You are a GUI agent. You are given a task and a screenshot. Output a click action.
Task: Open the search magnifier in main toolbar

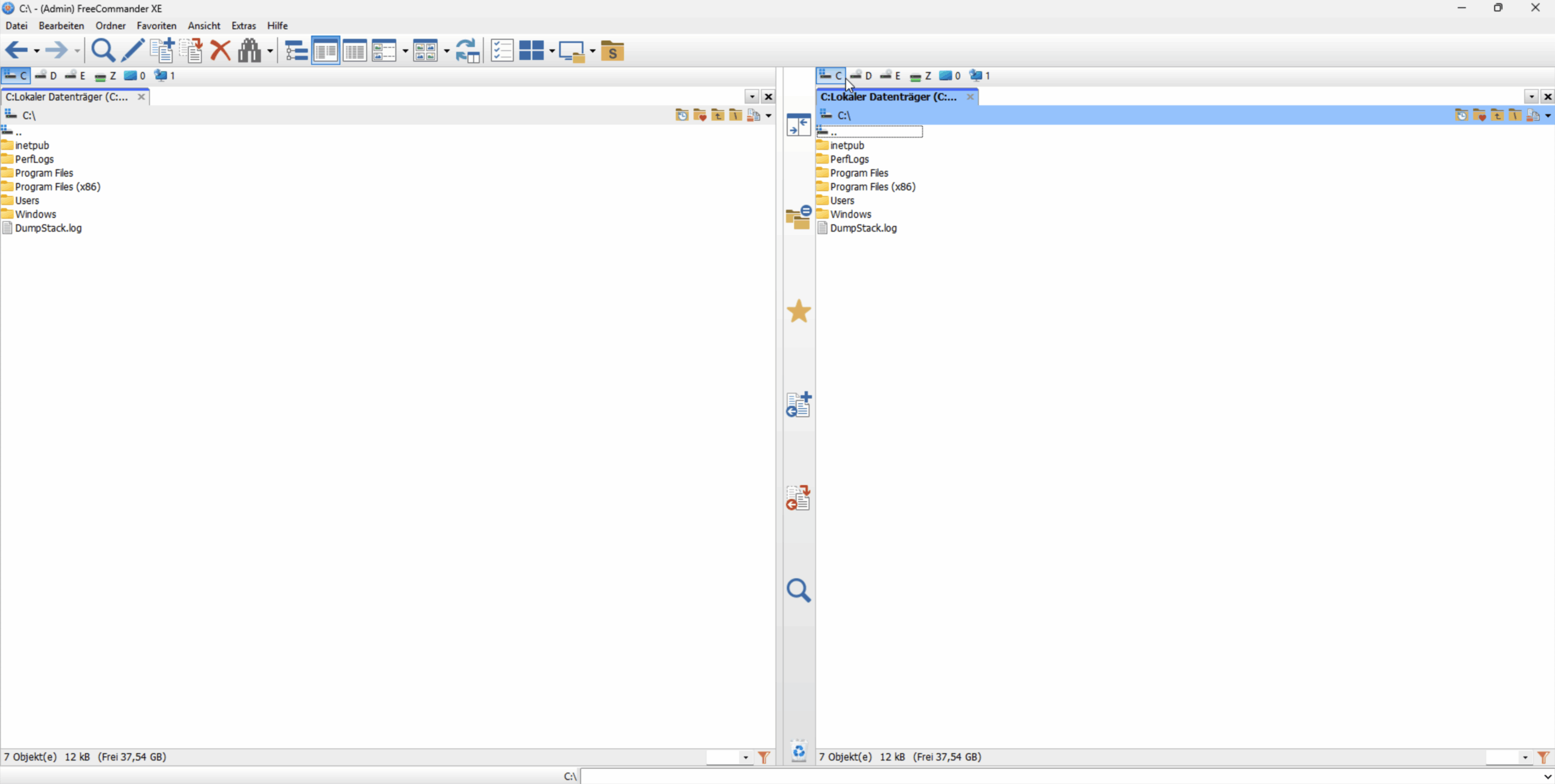103,50
